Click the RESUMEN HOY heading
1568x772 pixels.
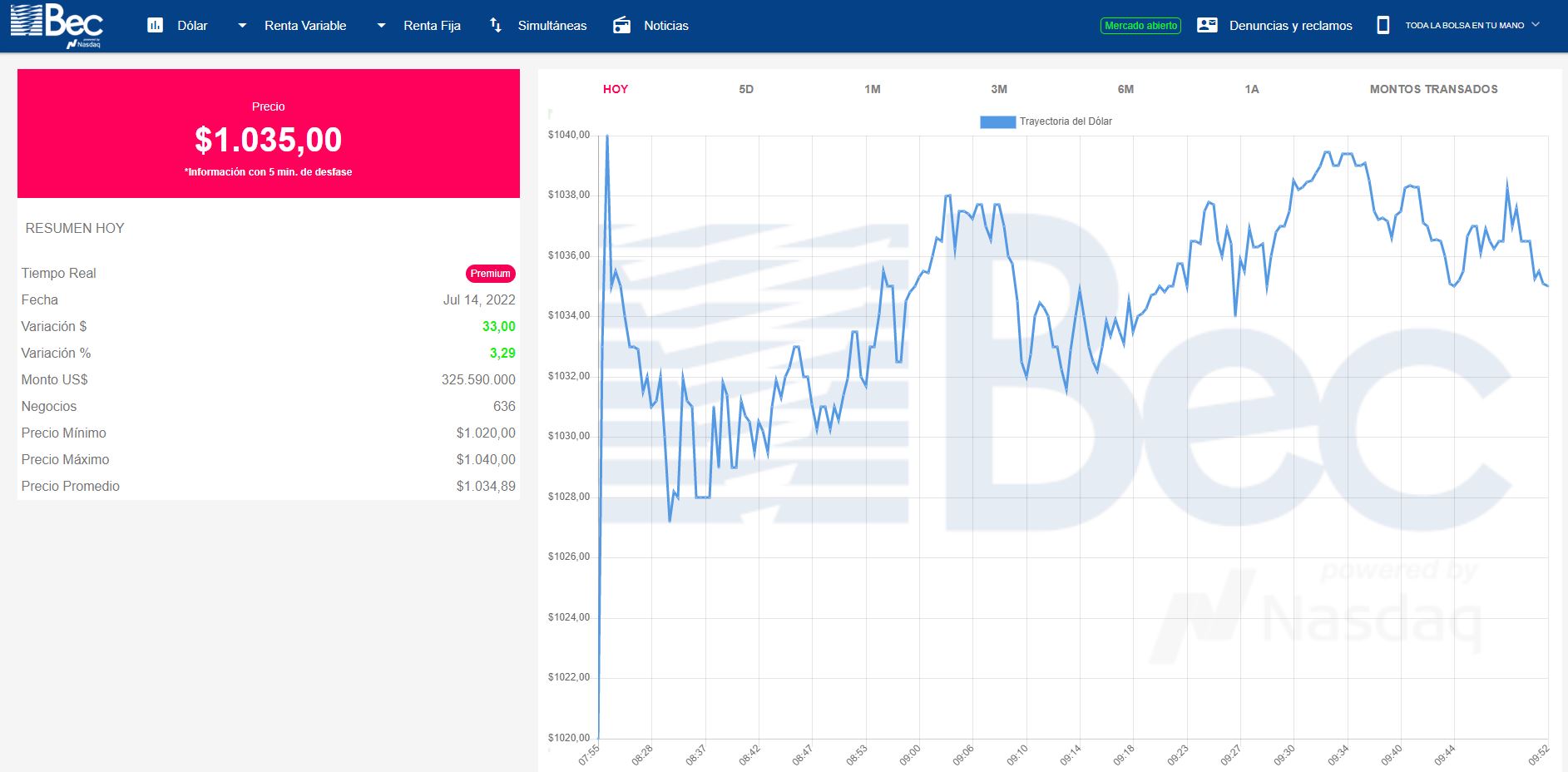75,228
